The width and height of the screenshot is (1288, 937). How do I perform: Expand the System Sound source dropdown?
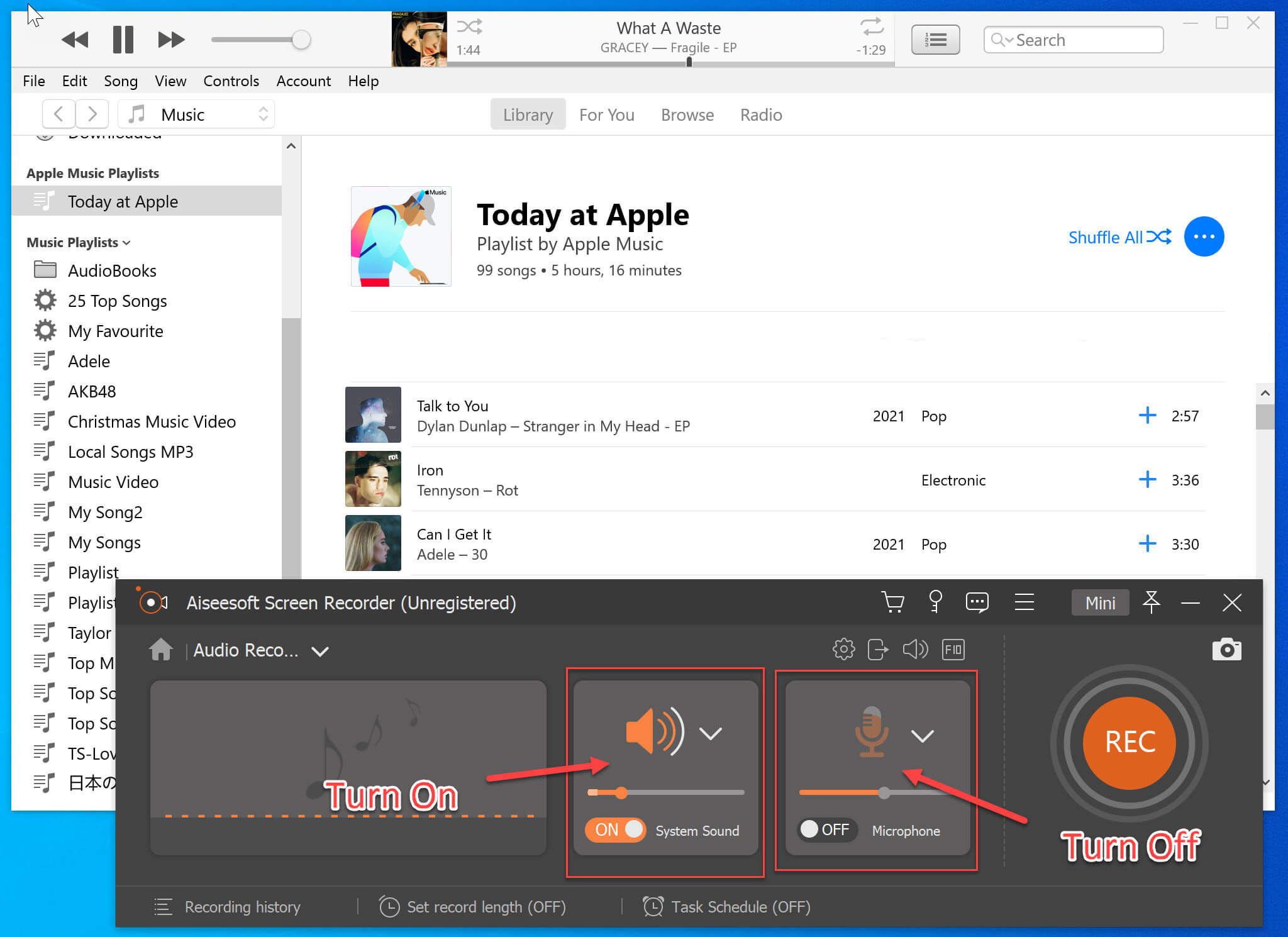[x=711, y=733]
